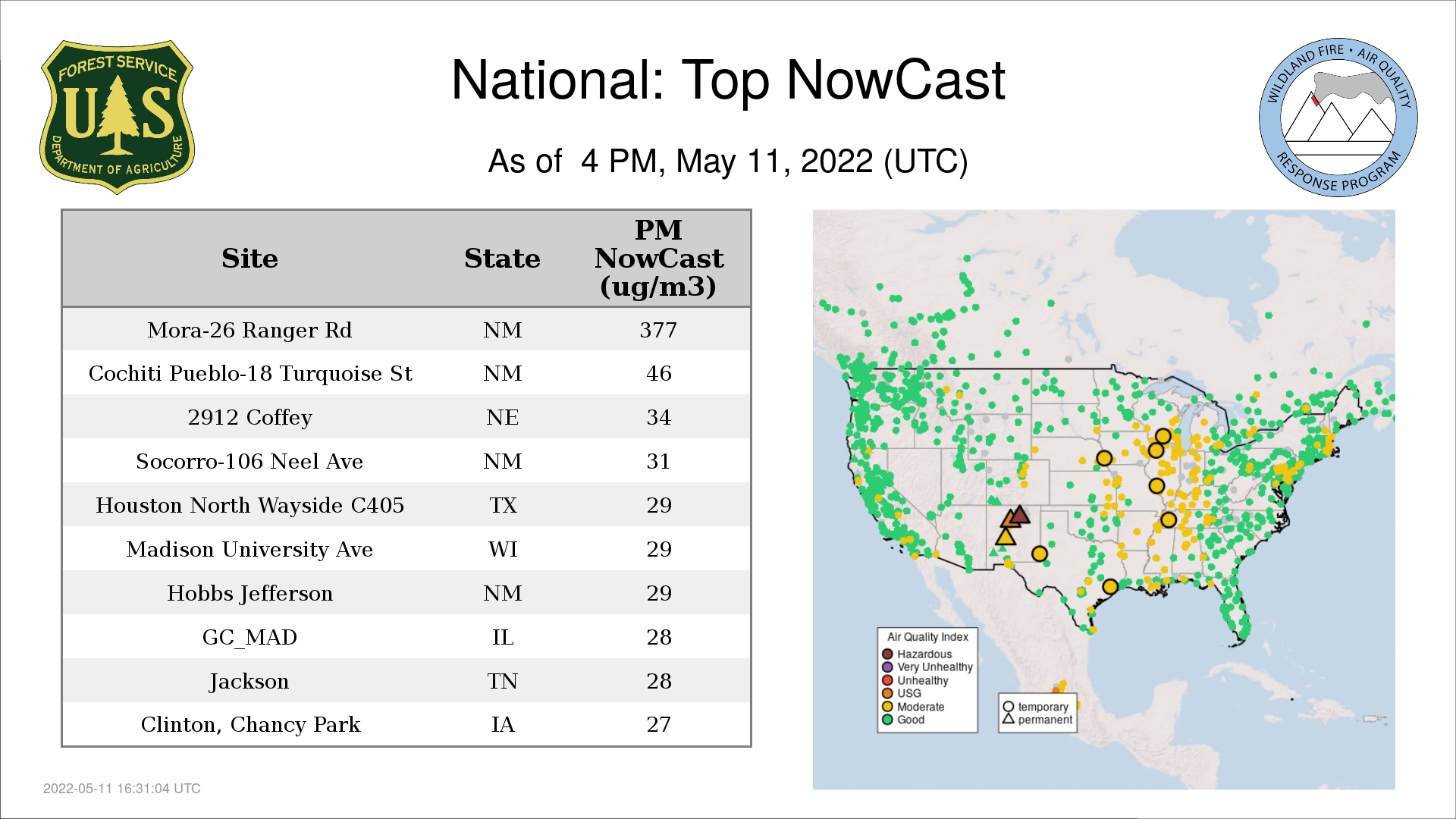Click the yellow circle marker near Houston
This screenshot has height=819, width=1456.
(1110, 586)
